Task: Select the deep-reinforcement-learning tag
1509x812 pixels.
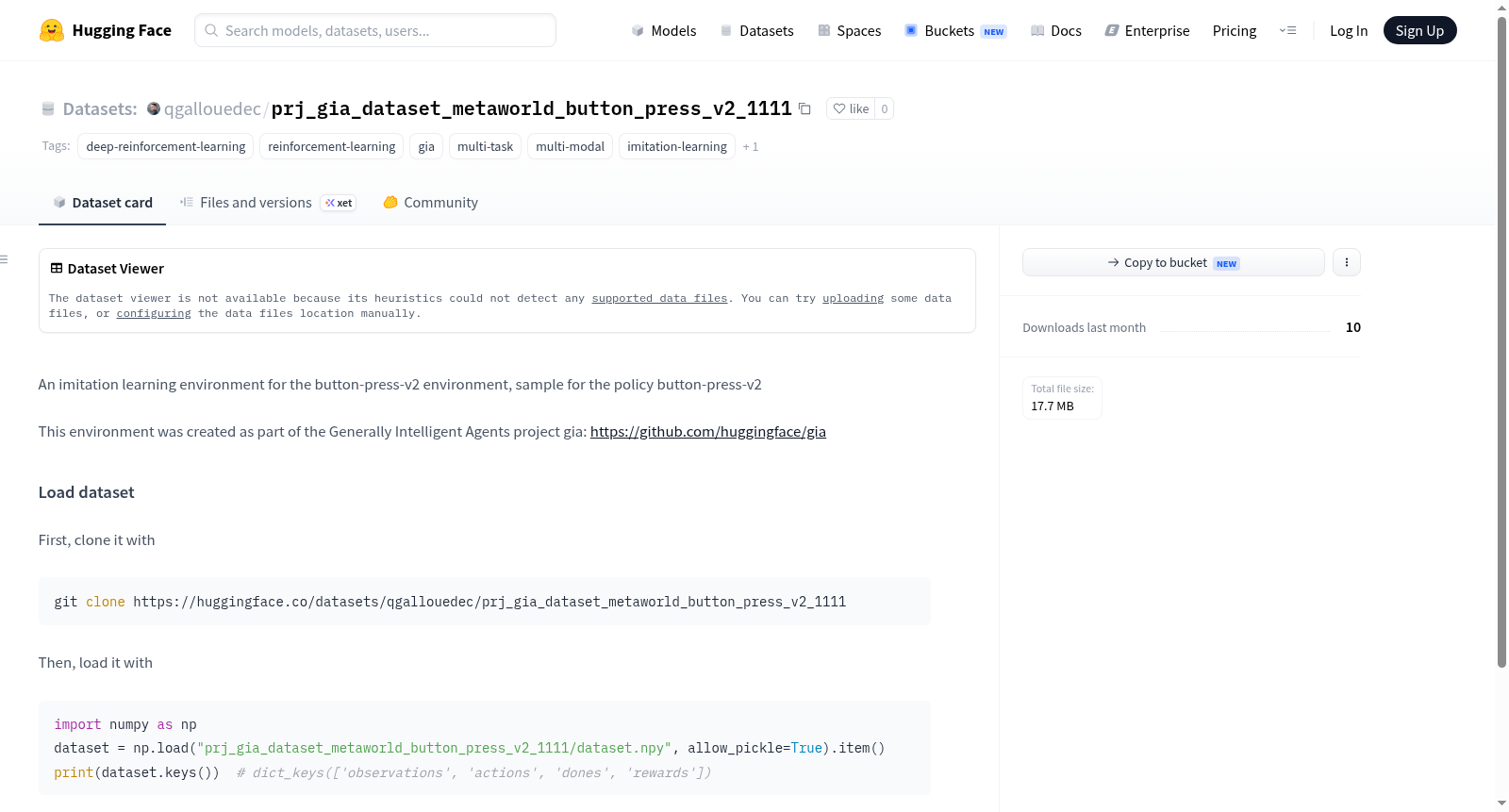Action: tap(166, 146)
